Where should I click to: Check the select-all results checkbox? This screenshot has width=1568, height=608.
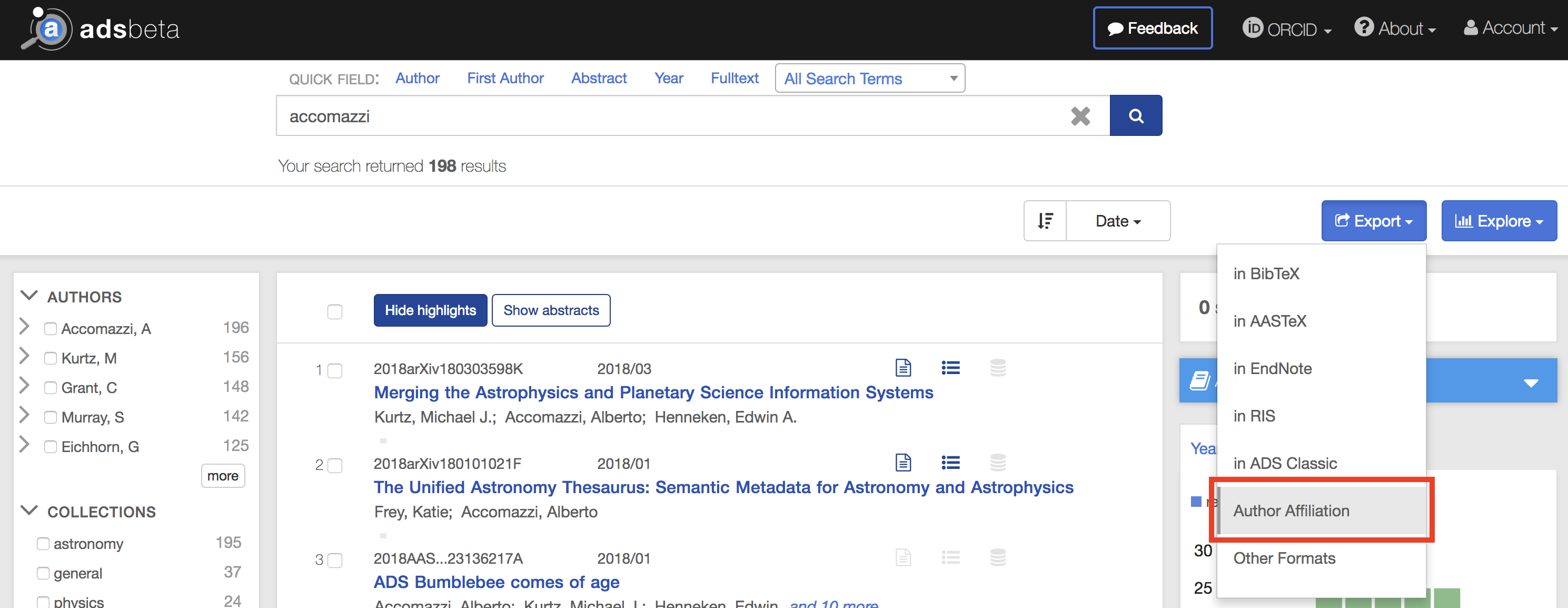[335, 311]
